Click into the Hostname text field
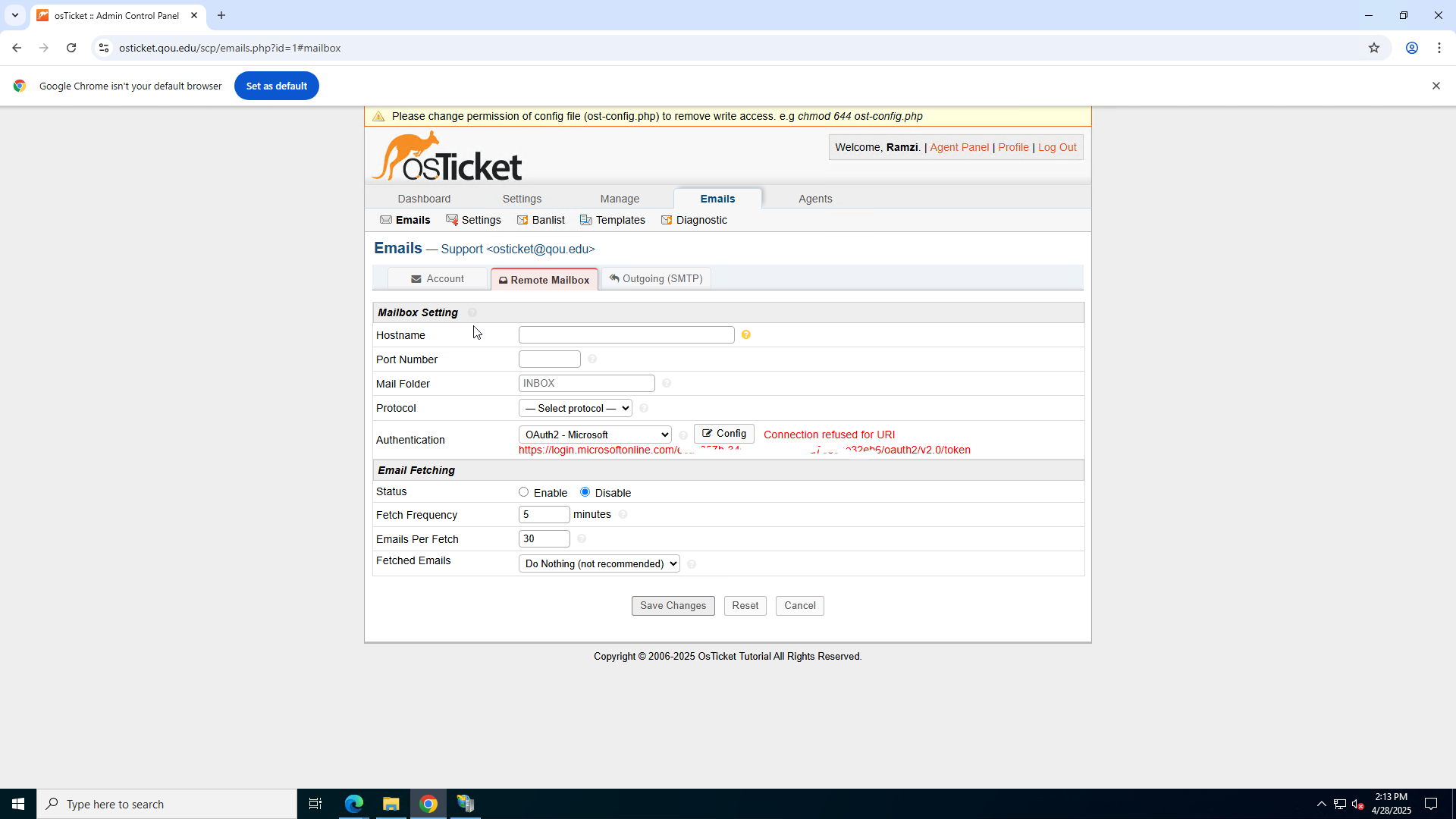1456x819 pixels. pos(626,334)
